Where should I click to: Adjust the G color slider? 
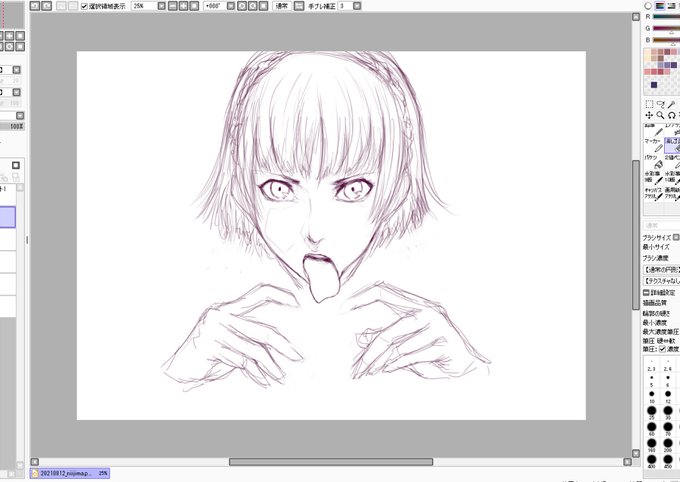coord(666,28)
